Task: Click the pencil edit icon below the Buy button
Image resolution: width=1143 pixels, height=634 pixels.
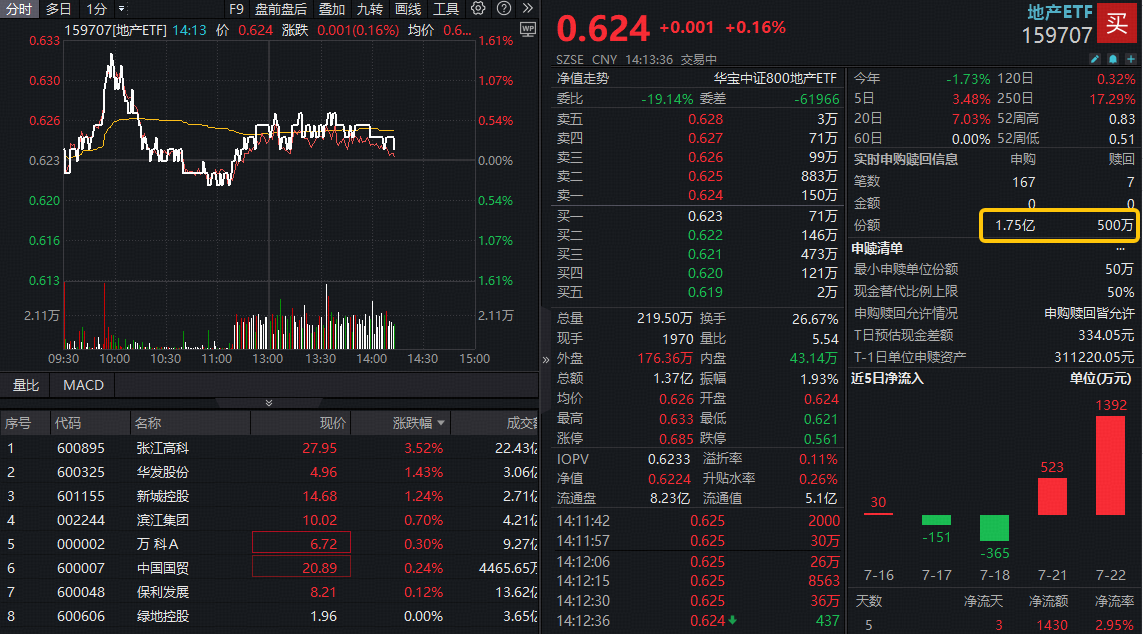Action: [x=1095, y=58]
